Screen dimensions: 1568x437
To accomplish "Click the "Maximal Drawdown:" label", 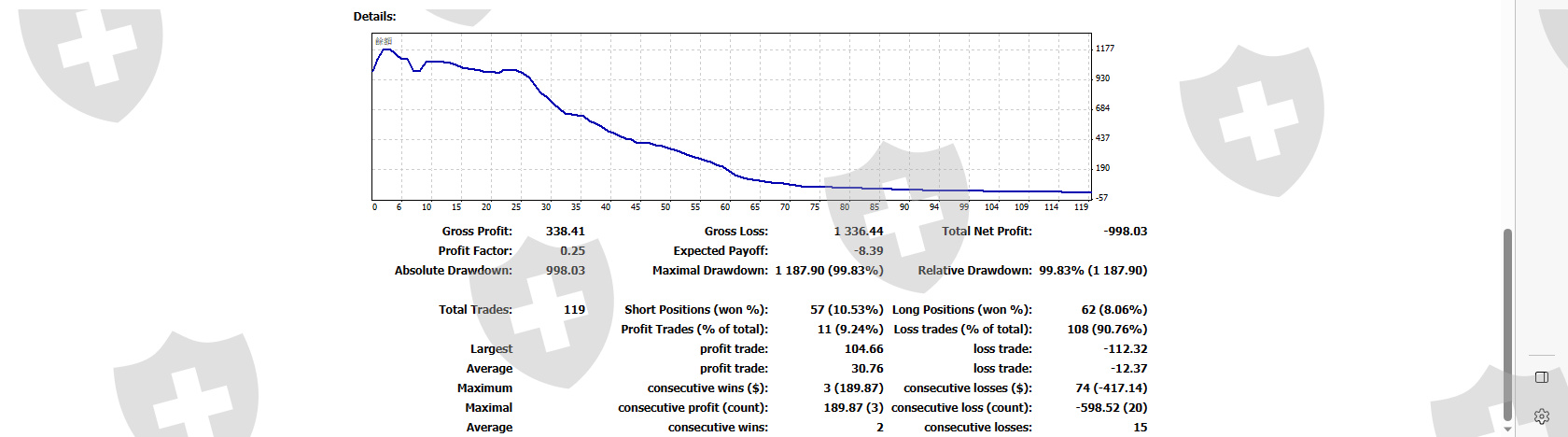I will (710, 271).
